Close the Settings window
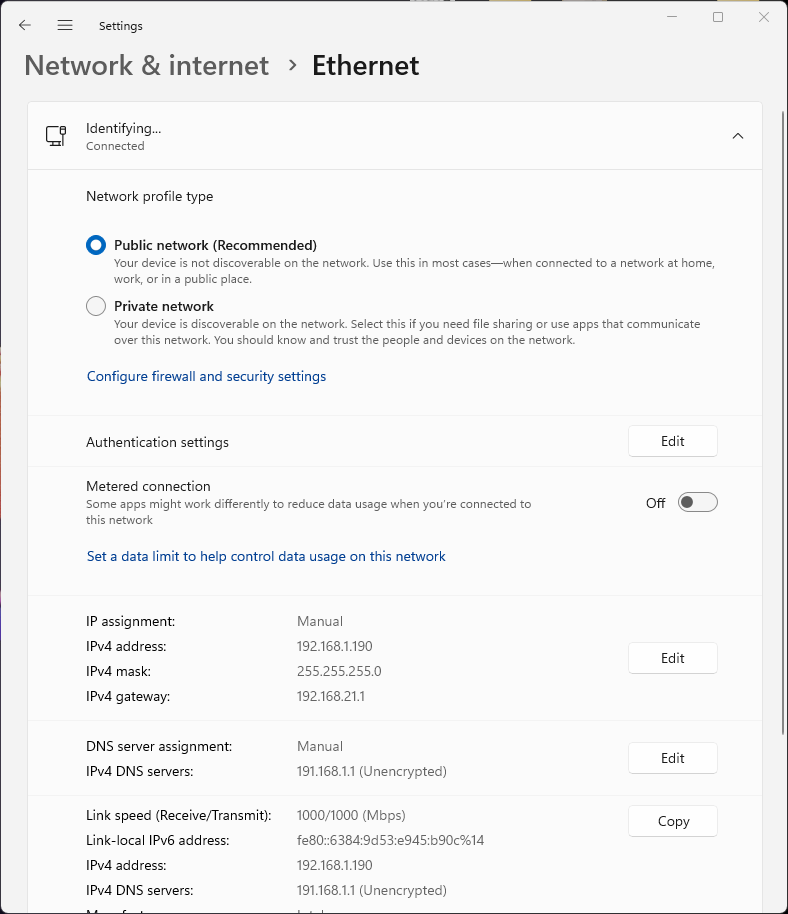 (x=764, y=17)
